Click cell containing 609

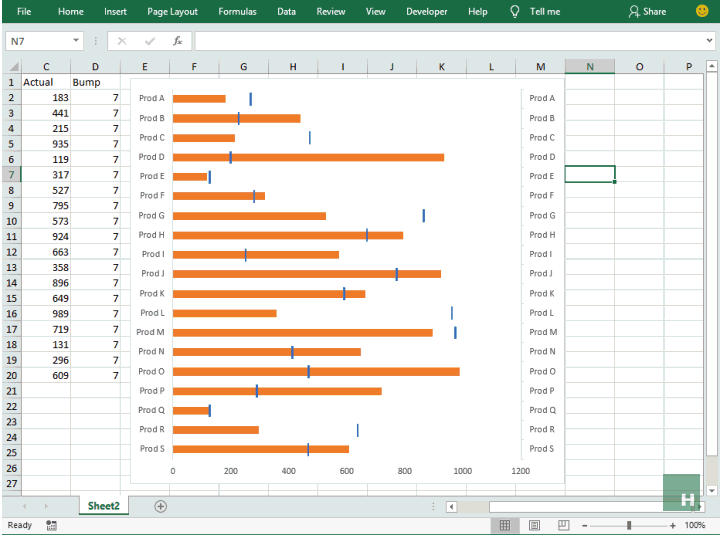pyautogui.click(x=46, y=376)
